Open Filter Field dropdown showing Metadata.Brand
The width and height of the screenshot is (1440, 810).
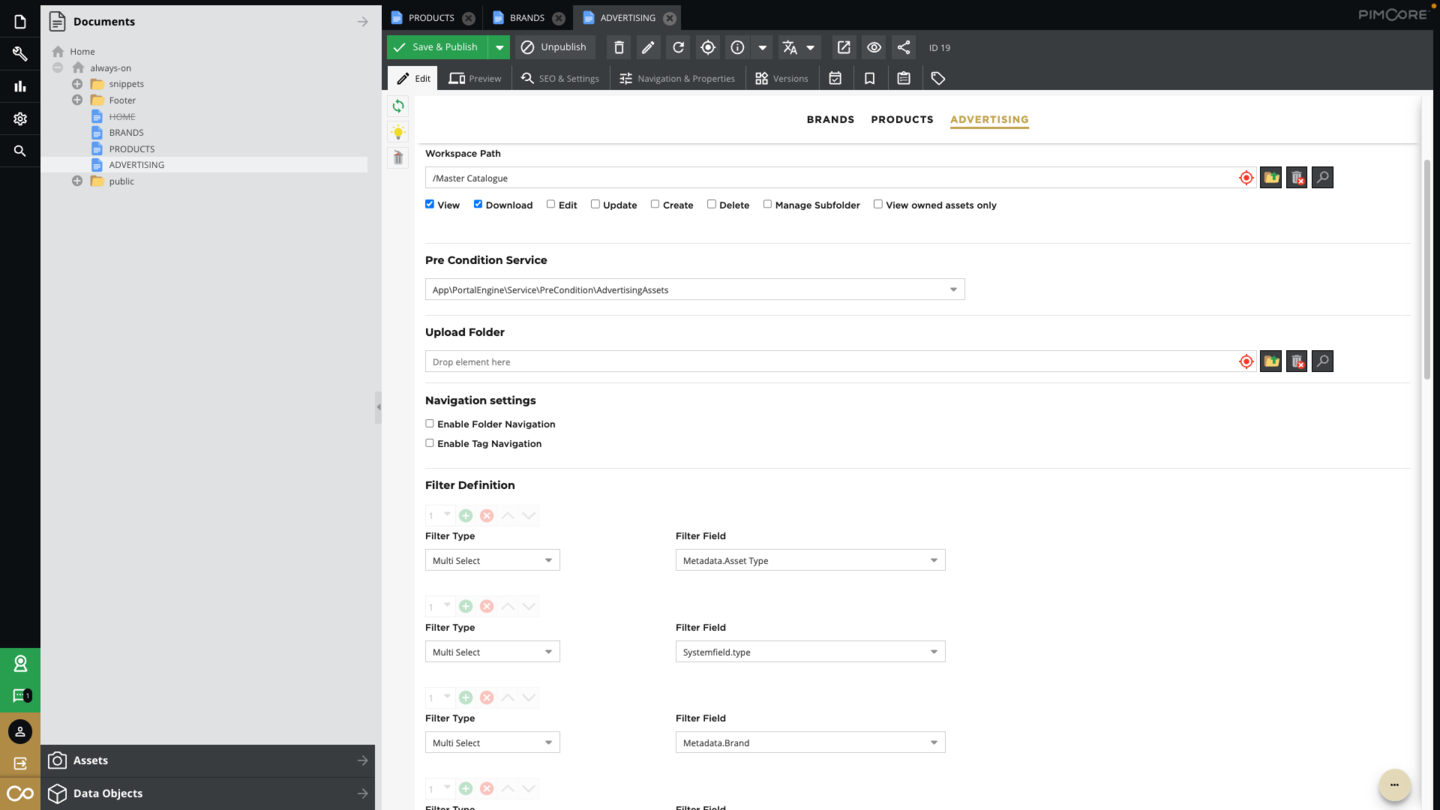[x=933, y=743]
